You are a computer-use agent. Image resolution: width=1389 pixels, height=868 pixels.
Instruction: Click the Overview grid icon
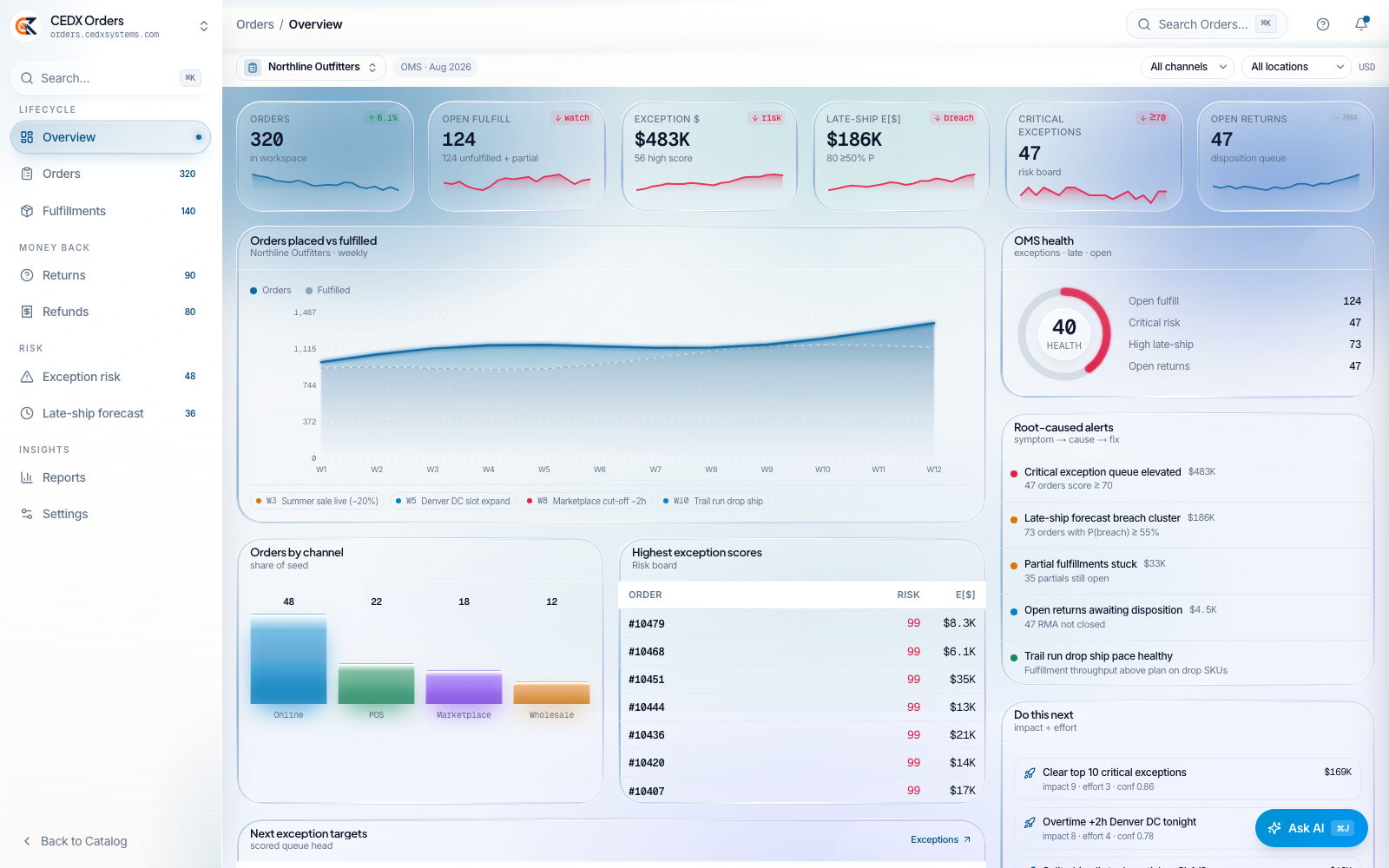[27, 137]
